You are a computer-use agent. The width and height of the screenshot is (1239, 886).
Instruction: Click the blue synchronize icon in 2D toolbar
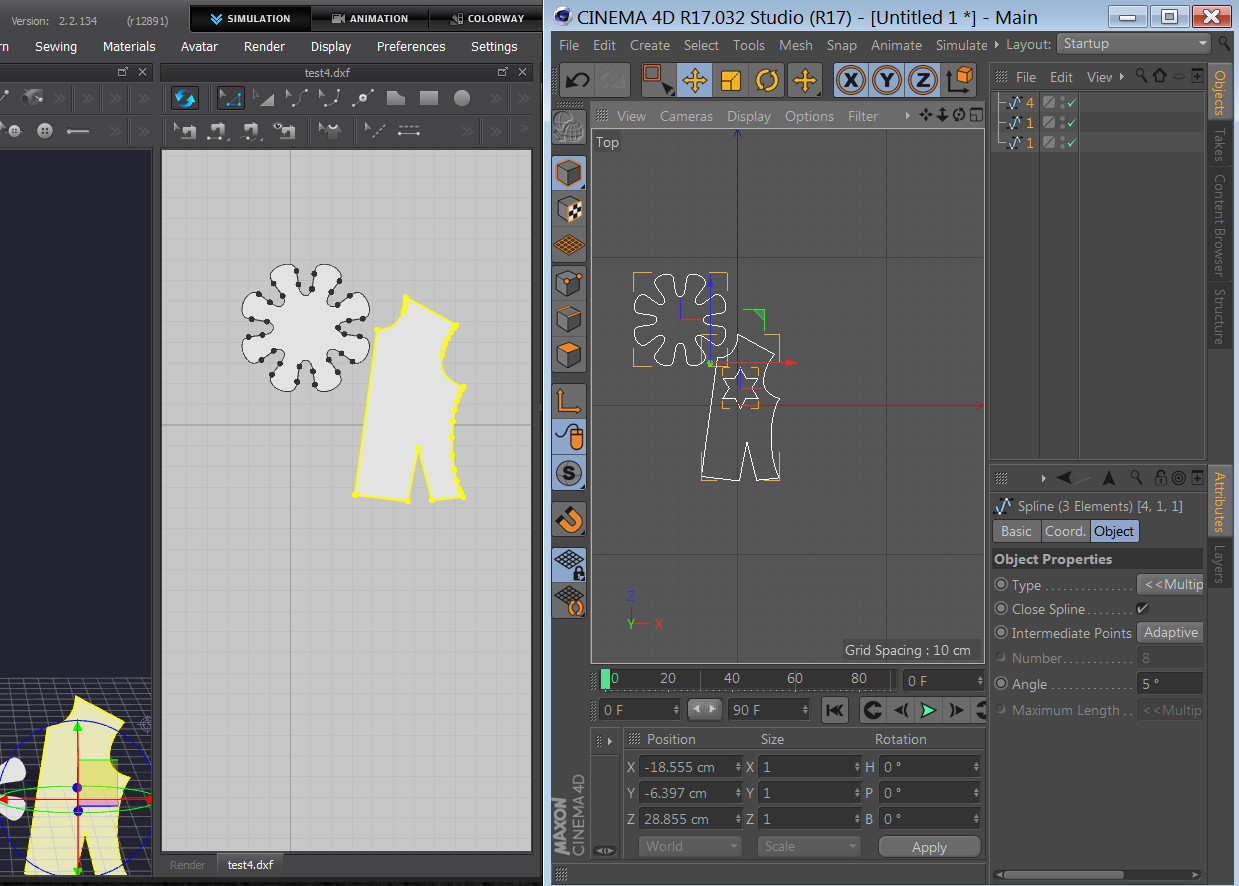pyautogui.click(x=184, y=98)
